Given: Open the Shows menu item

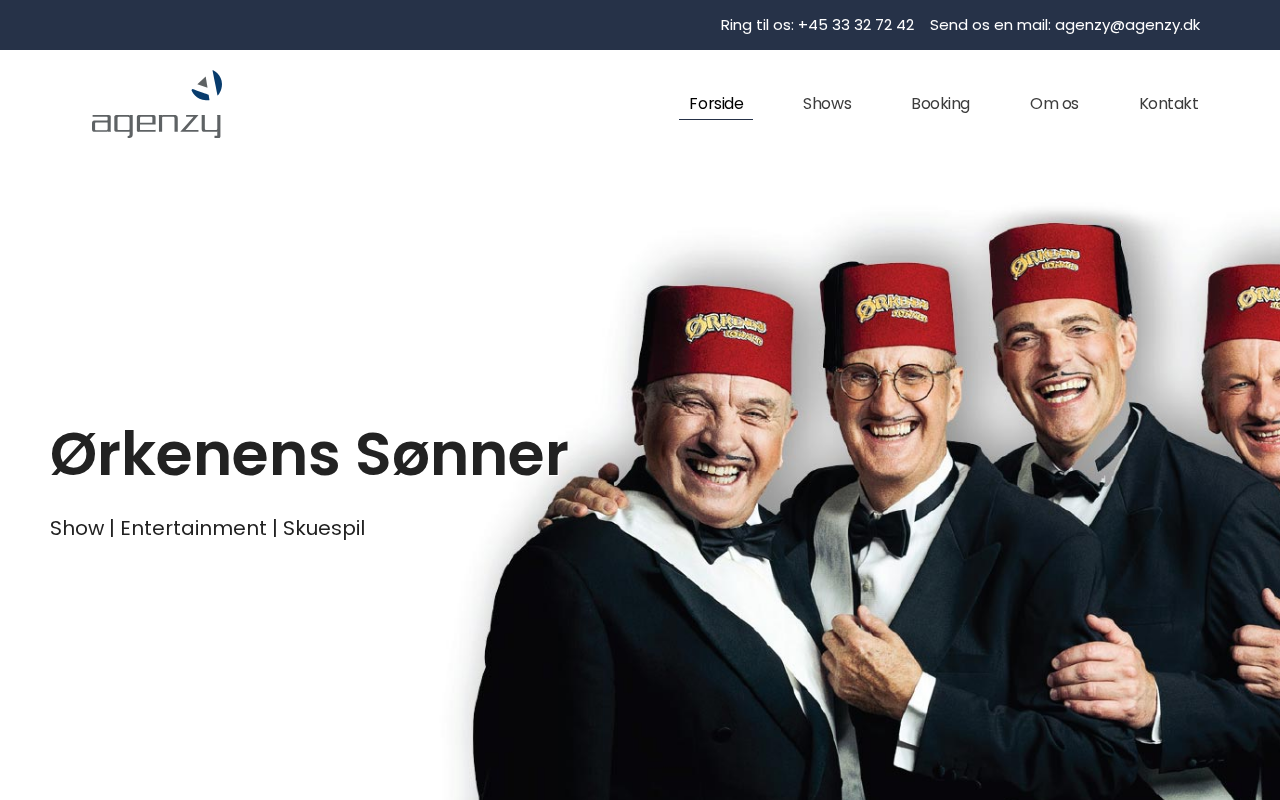Looking at the screenshot, I should click(x=827, y=104).
